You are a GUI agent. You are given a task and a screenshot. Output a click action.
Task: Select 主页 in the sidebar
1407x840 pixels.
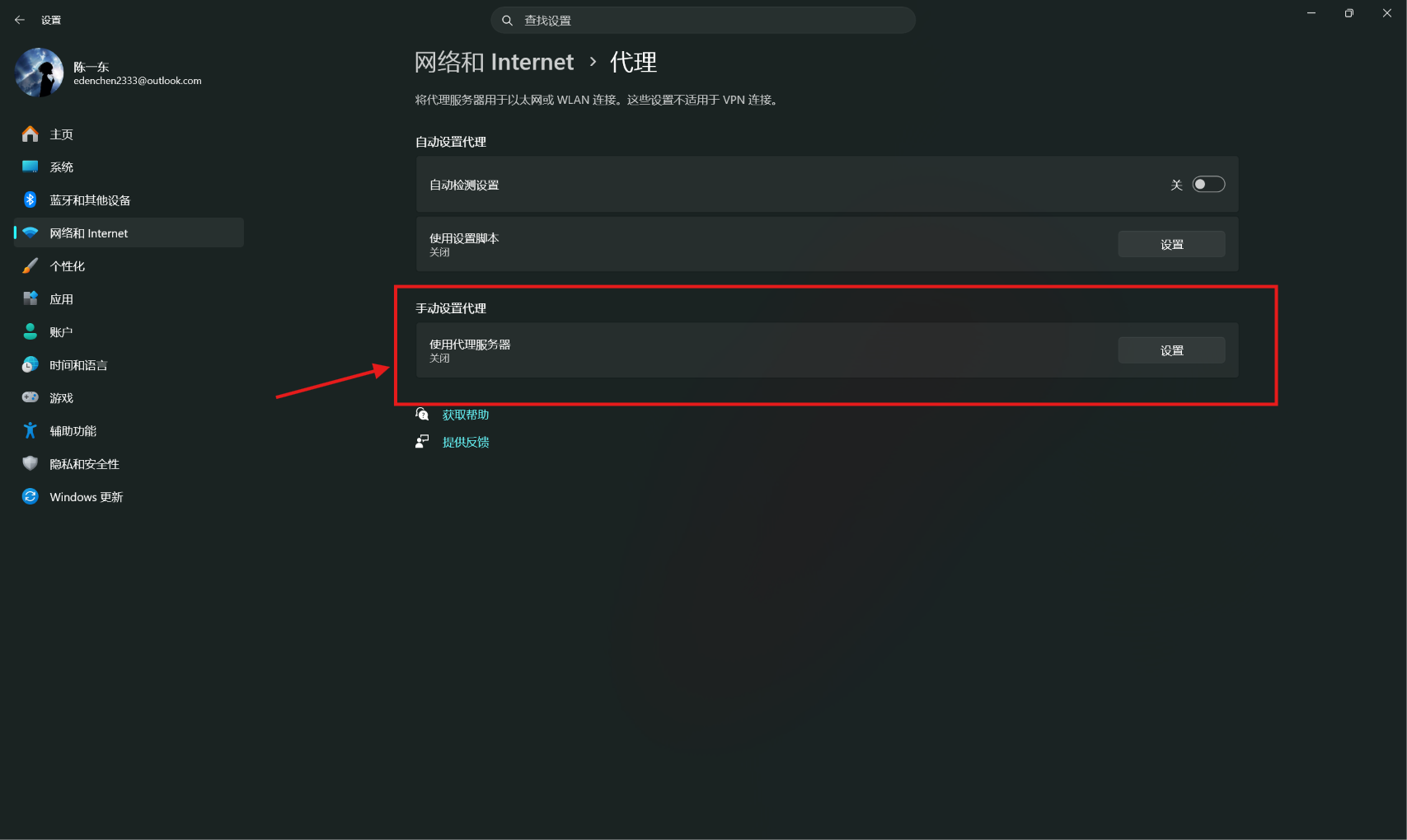coord(129,134)
